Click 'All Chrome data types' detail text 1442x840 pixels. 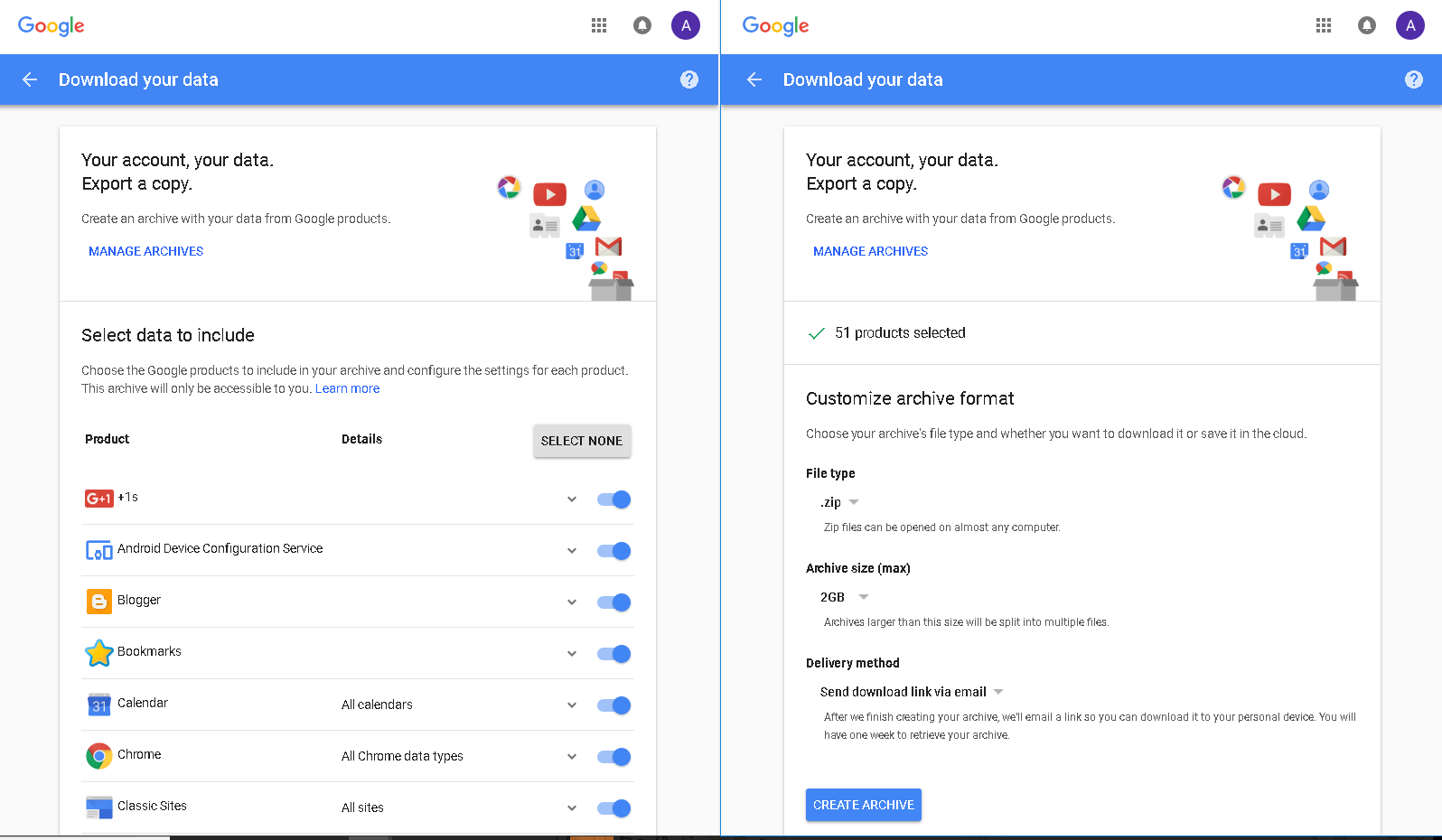coord(402,756)
